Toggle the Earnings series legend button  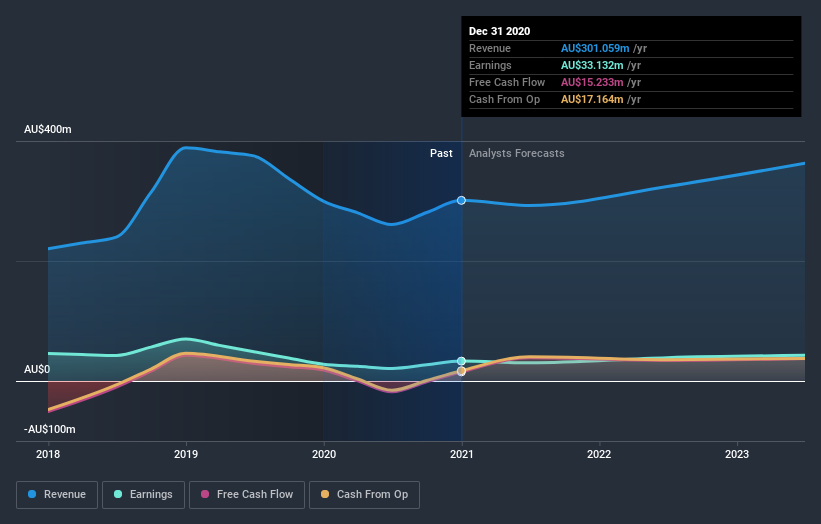[x=143, y=495]
